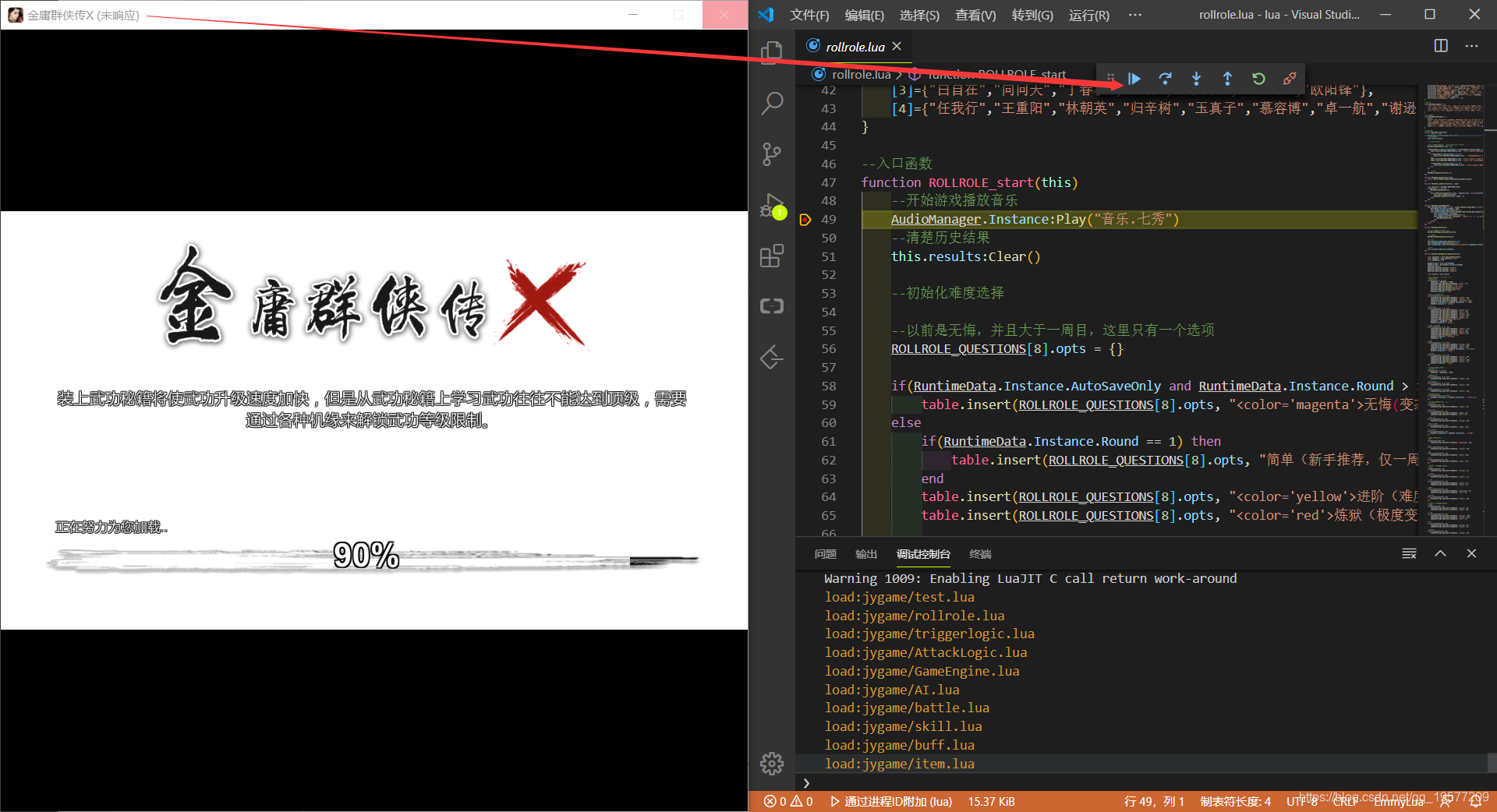The height and width of the screenshot is (812, 1497).
Task: Click 通过进程ID附加 (lua) in status bar
Action: tap(891, 801)
